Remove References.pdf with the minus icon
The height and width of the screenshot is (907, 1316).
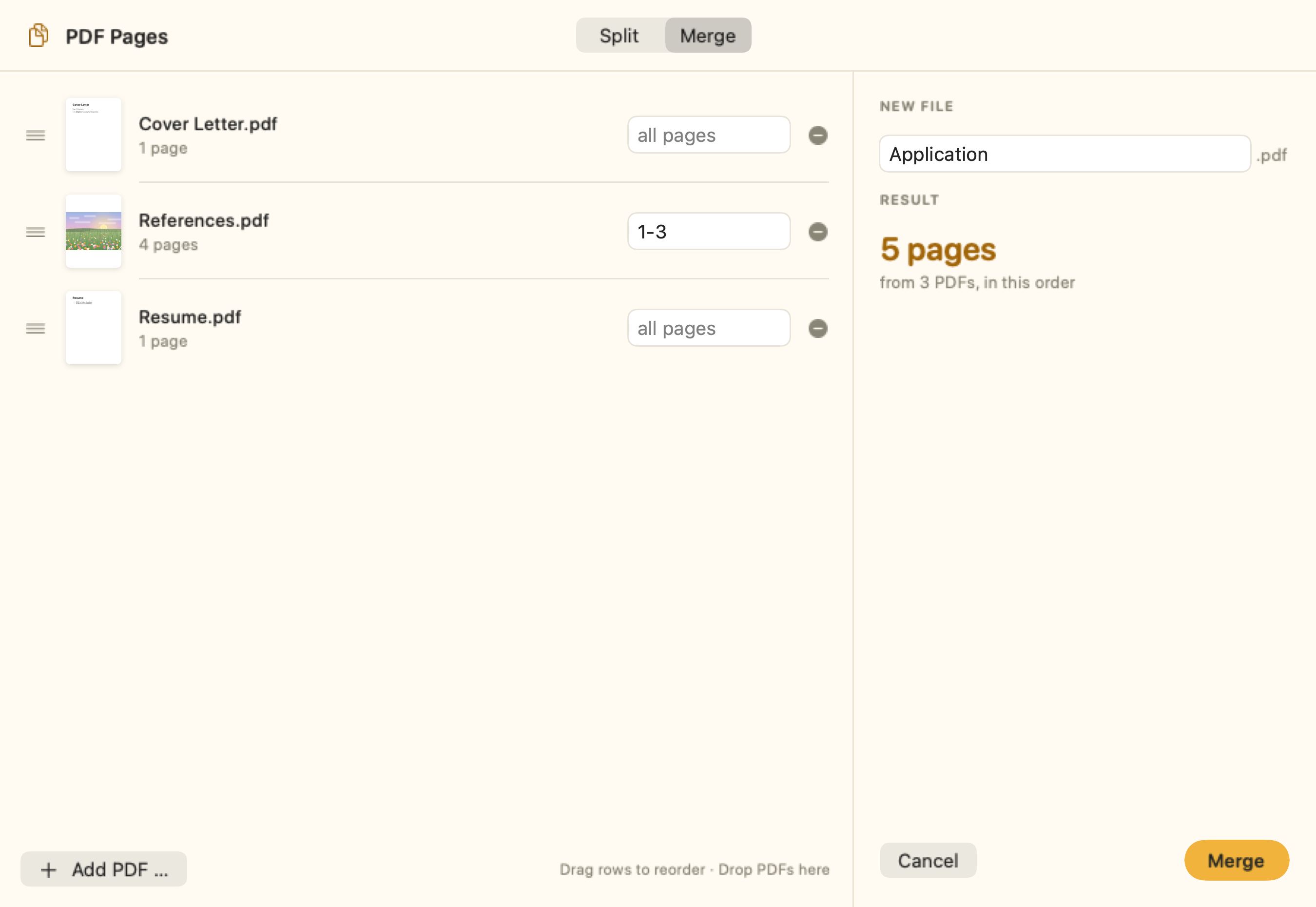(x=817, y=232)
